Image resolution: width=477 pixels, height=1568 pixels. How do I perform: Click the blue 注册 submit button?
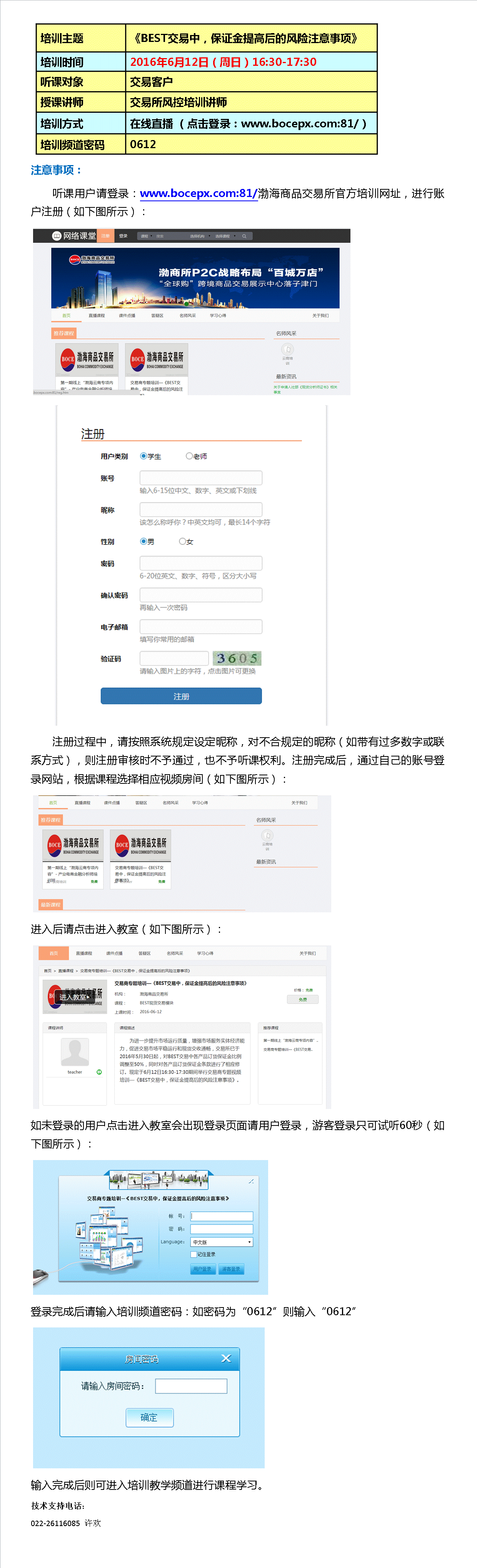pyautogui.click(x=181, y=696)
